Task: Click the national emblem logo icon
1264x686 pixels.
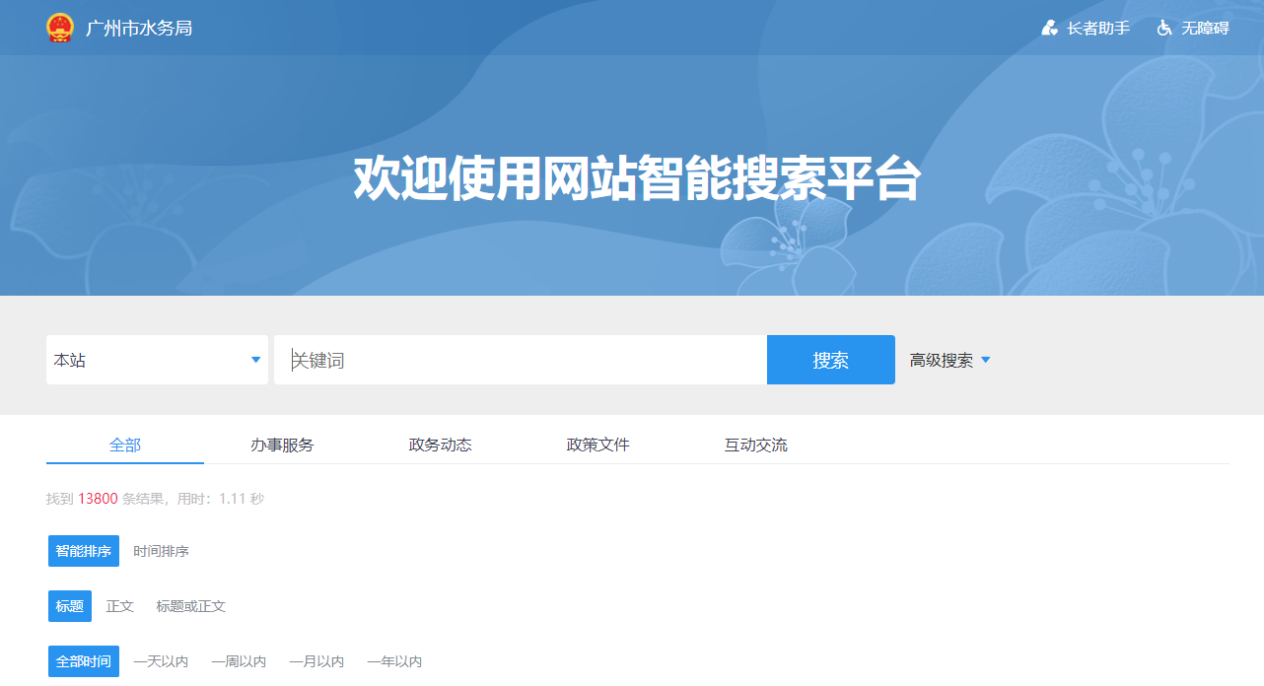Action: tap(60, 28)
